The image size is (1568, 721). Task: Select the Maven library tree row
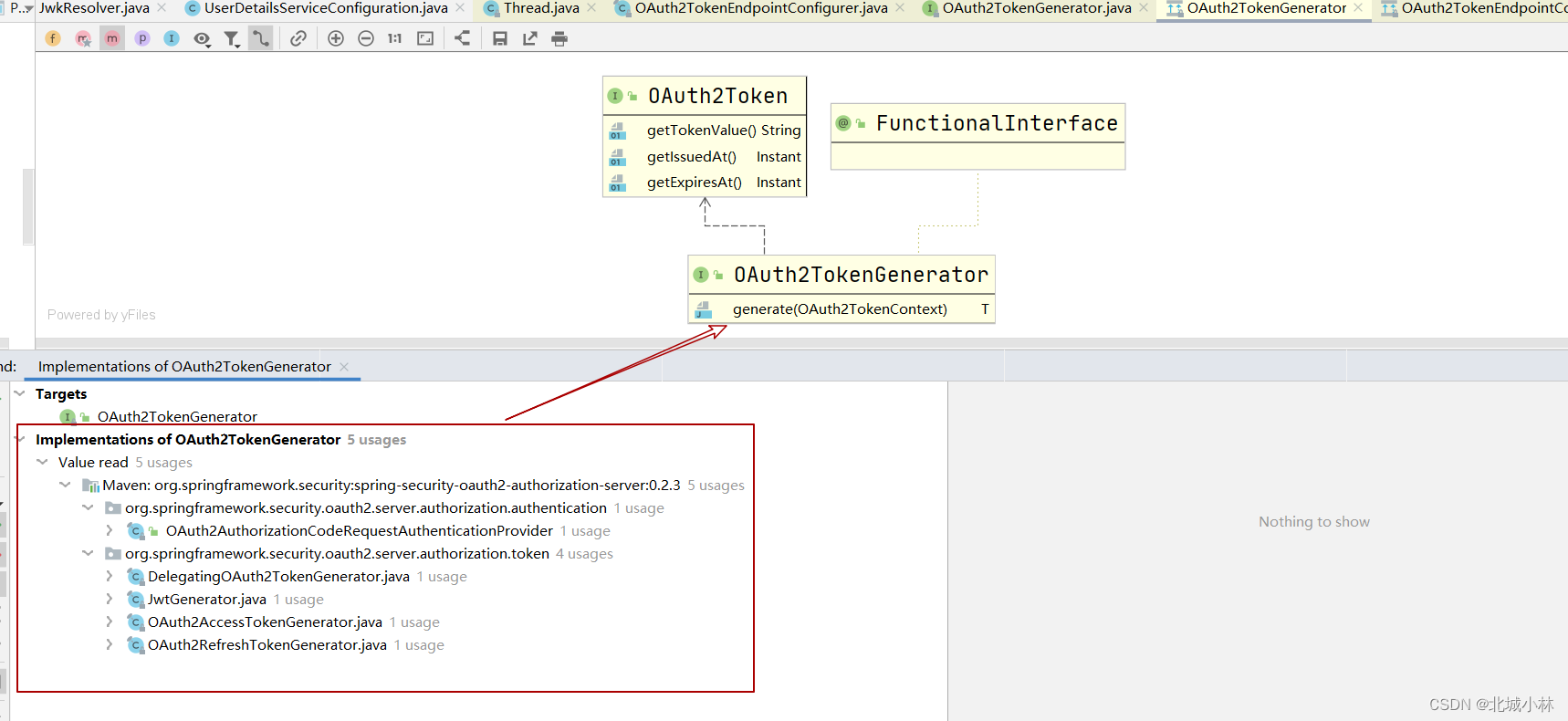pos(413,486)
